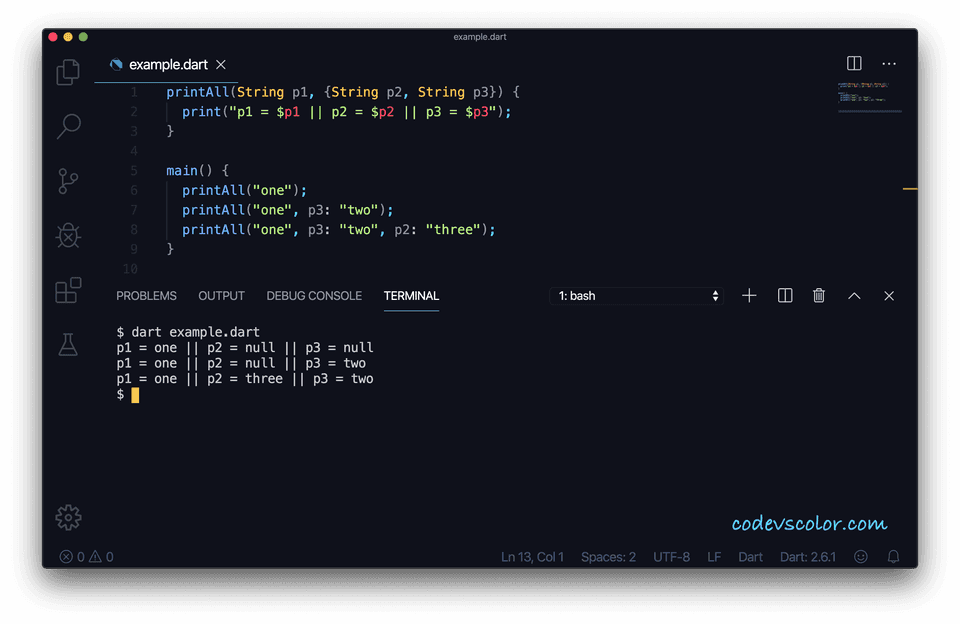Maximize the panel with the chevron up
Viewport: 960px width, 624px height.
coord(854,295)
